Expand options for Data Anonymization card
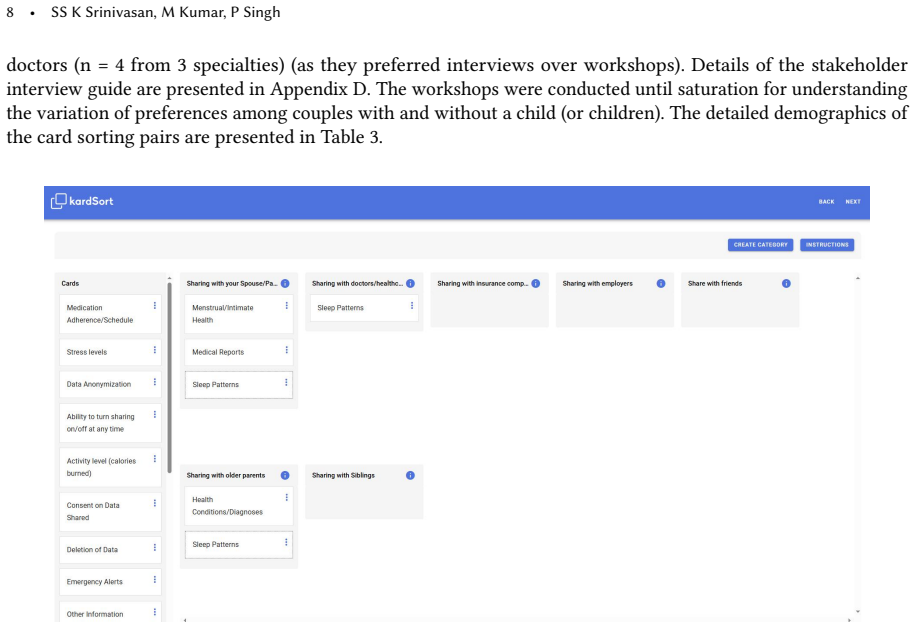Viewport: 916px width, 628px height. [x=155, y=382]
